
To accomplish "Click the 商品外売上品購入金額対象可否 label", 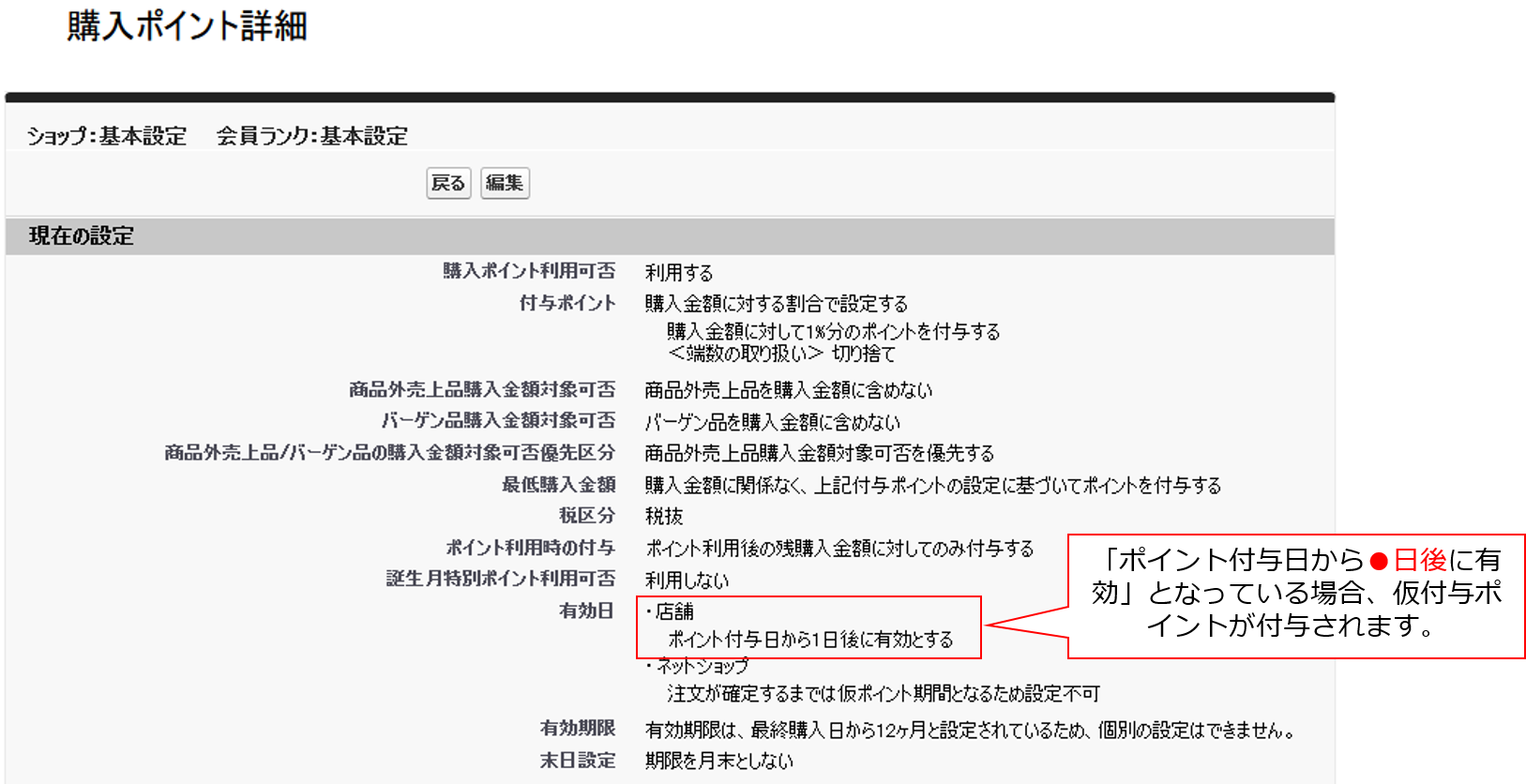I will [482, 389].
